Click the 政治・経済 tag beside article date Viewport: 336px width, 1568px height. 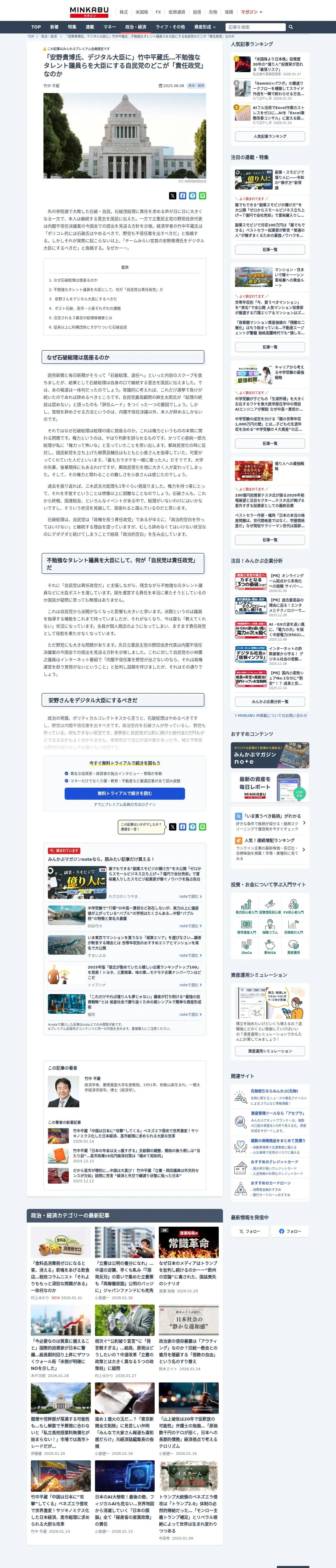[x=196, y=86]
